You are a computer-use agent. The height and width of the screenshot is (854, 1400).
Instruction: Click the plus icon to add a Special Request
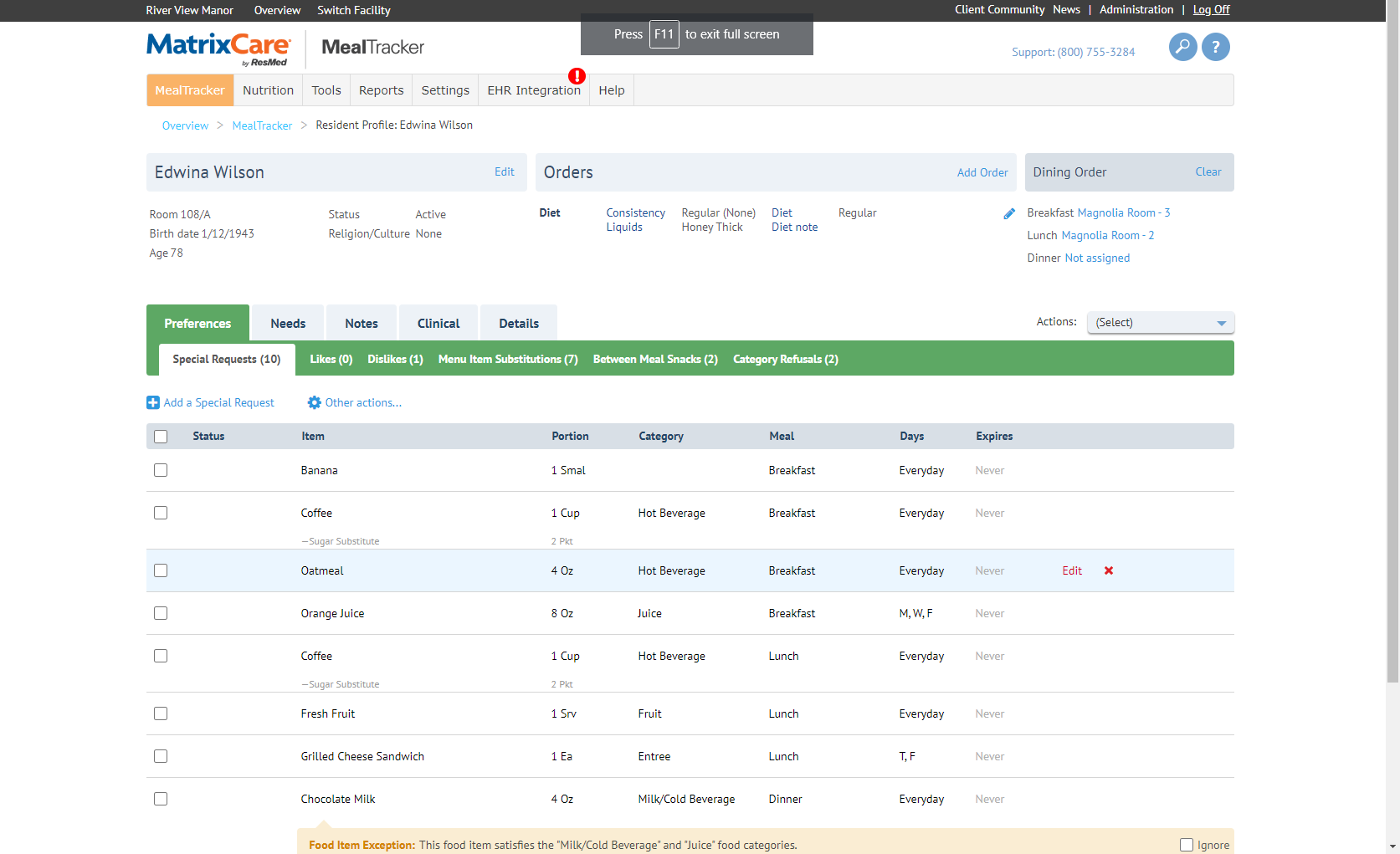pos(152,402)
